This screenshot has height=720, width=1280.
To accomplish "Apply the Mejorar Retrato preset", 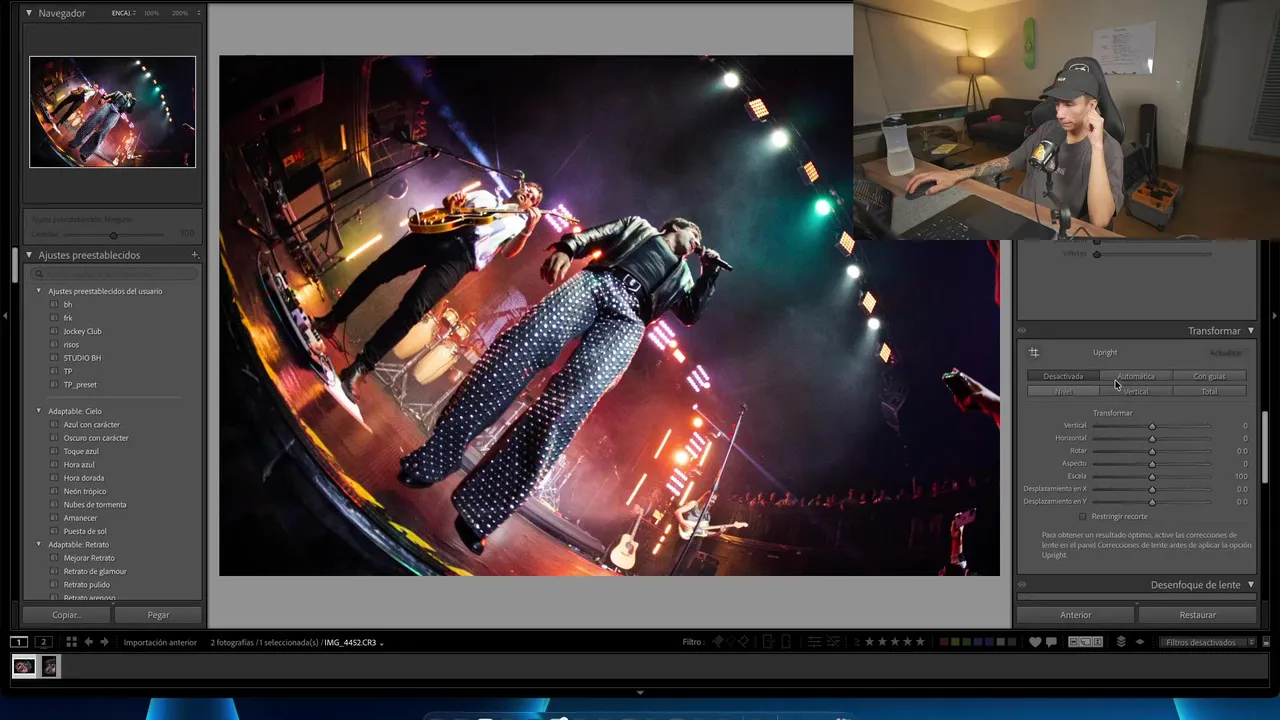I will (x=89, y=558).
